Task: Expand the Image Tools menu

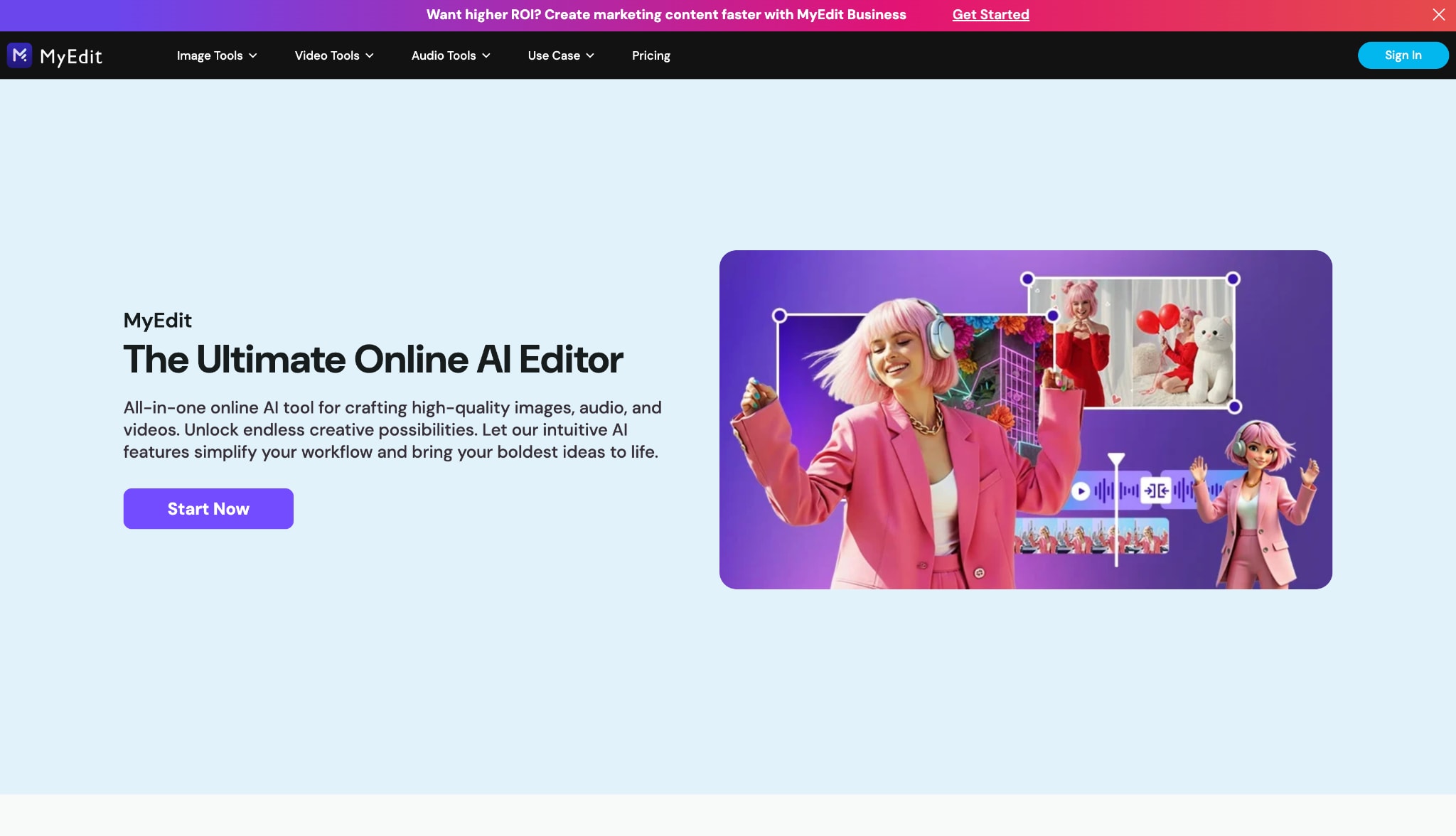Action: coord(217,55)
